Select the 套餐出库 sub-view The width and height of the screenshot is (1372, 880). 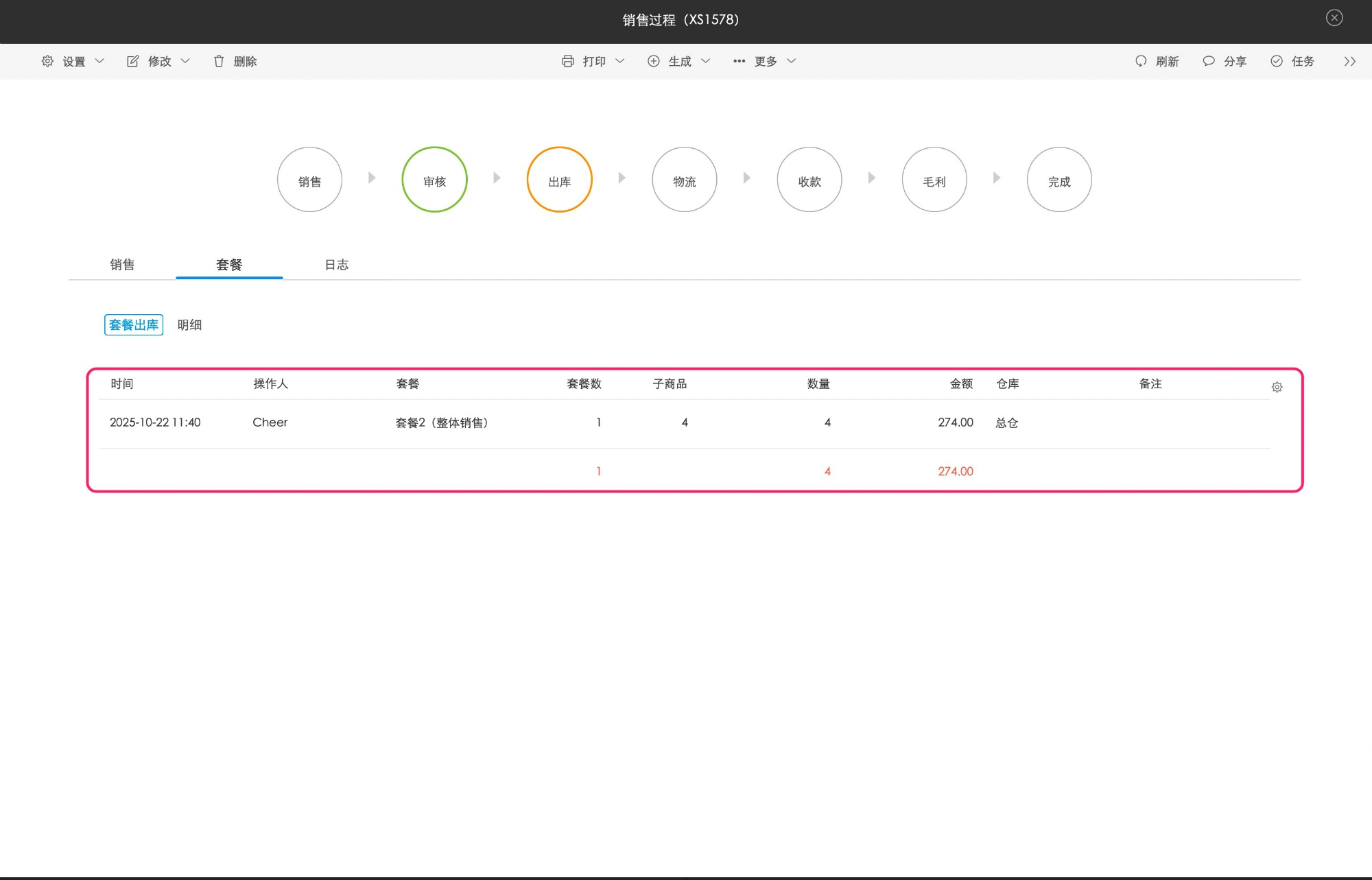point(134,325)
